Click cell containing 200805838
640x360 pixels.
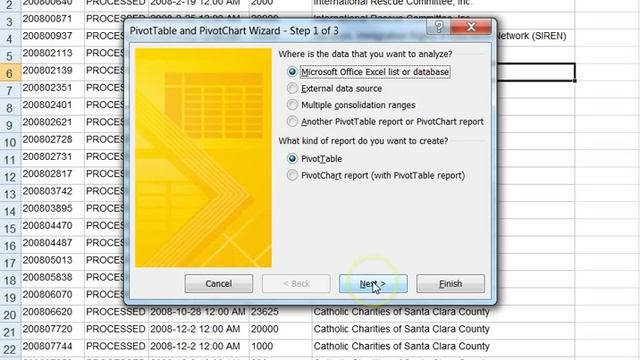(x=53, y=278)
